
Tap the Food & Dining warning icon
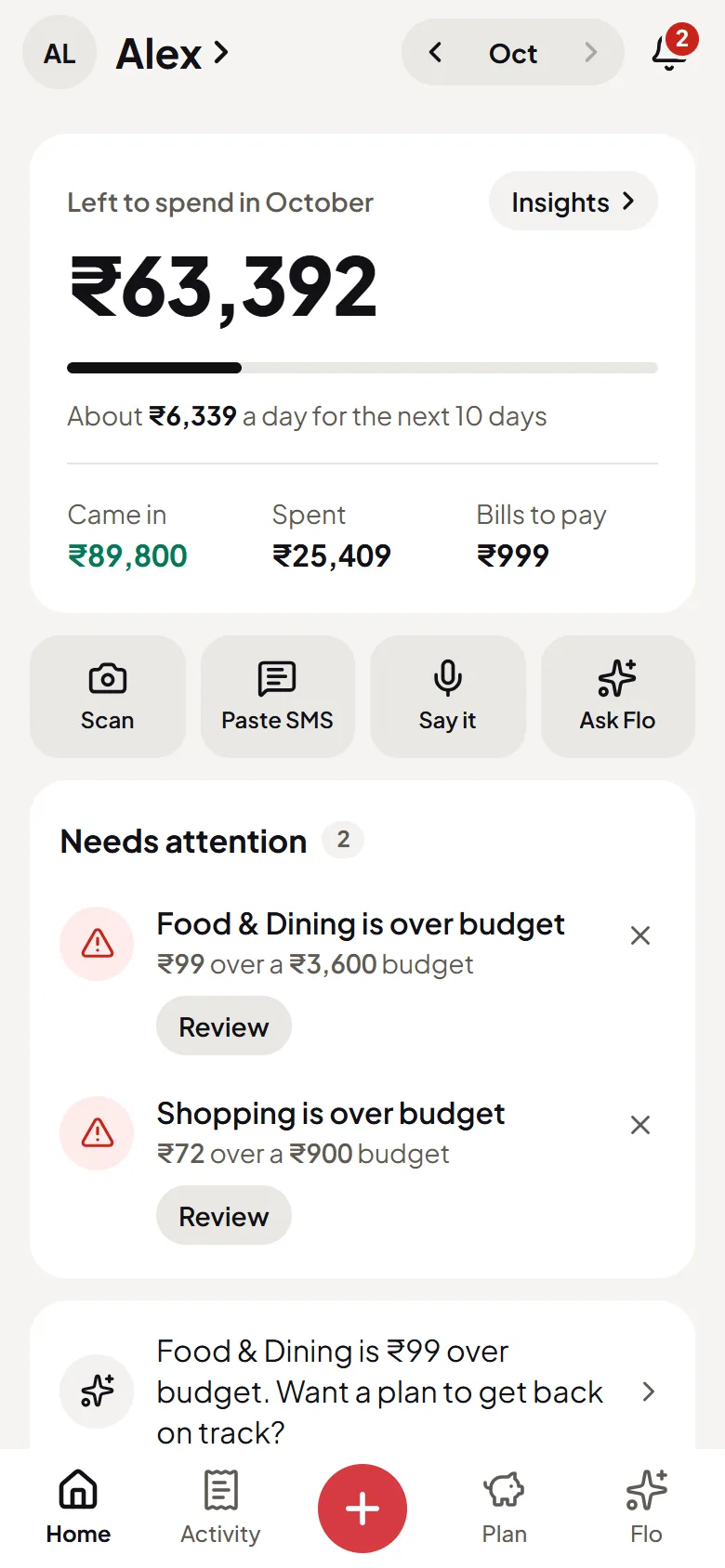point(97,944)
